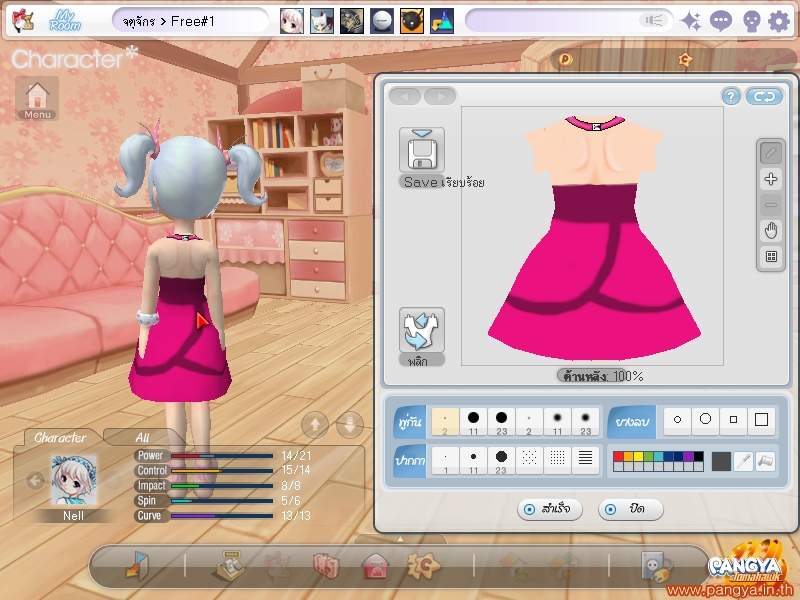Screen dimensions: 800x600
Task: Click the redo right arrow button
Action: pyautogui.click(x=440, y=96)
